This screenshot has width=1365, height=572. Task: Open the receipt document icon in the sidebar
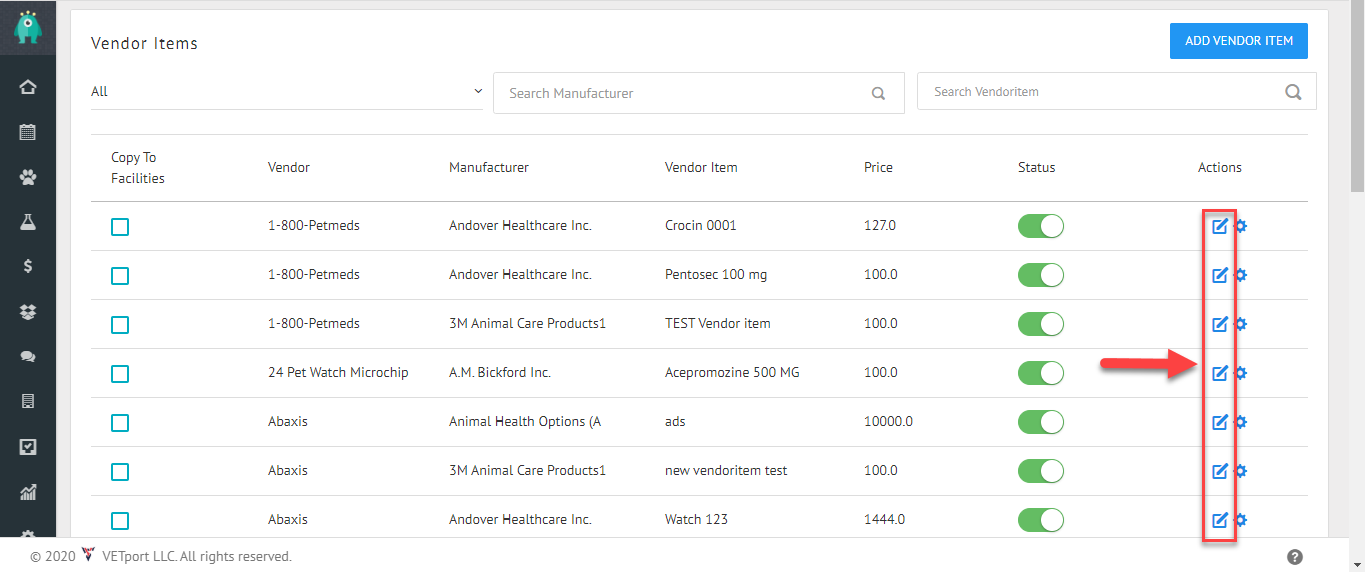tap(28, 401)
